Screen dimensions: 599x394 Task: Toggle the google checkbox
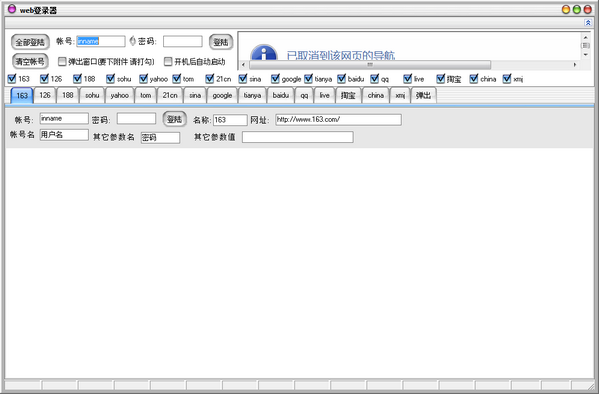click(275, 79)
